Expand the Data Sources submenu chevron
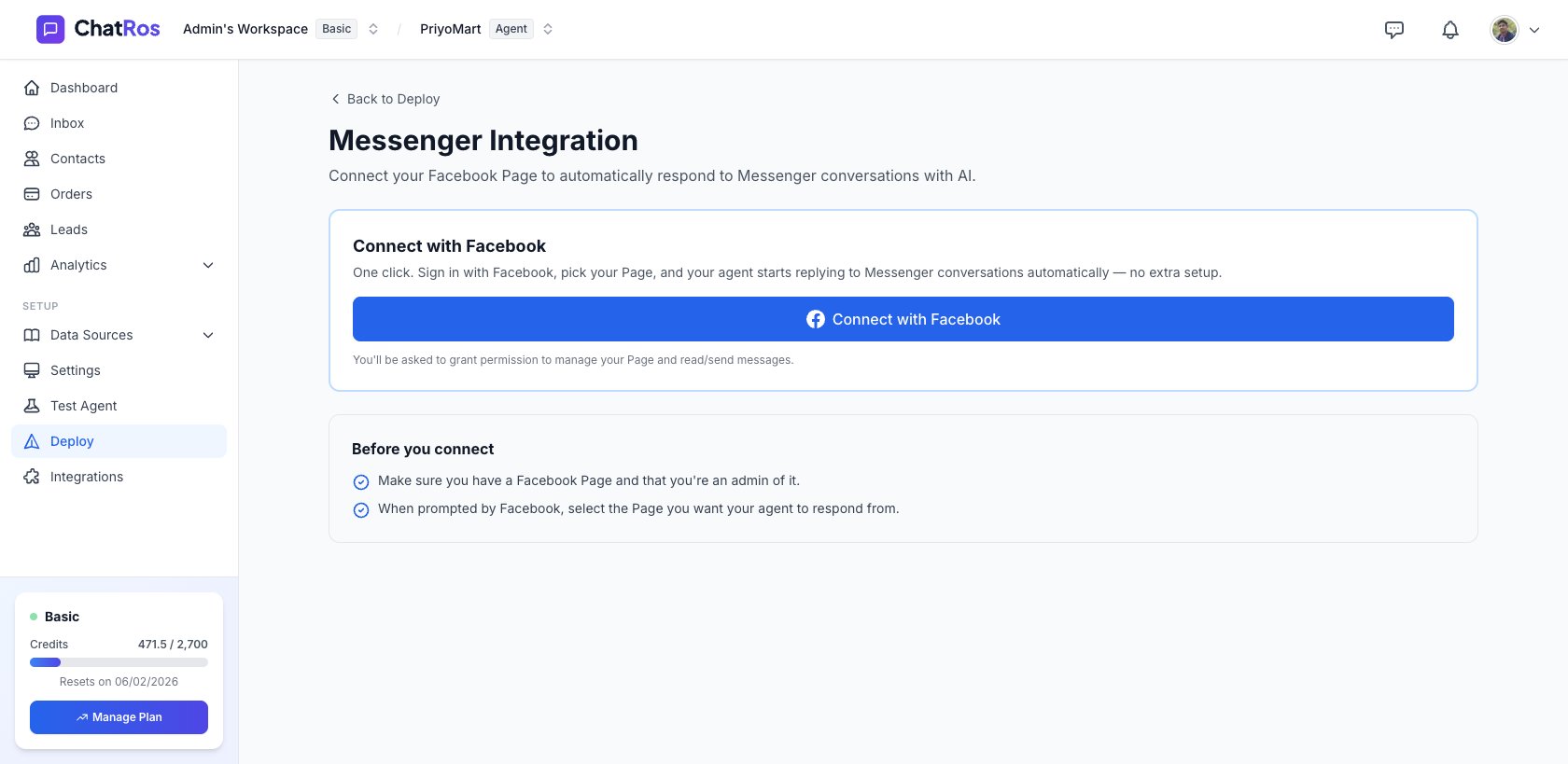Viewport: 1568px width, 764px height. coord(208,335)
